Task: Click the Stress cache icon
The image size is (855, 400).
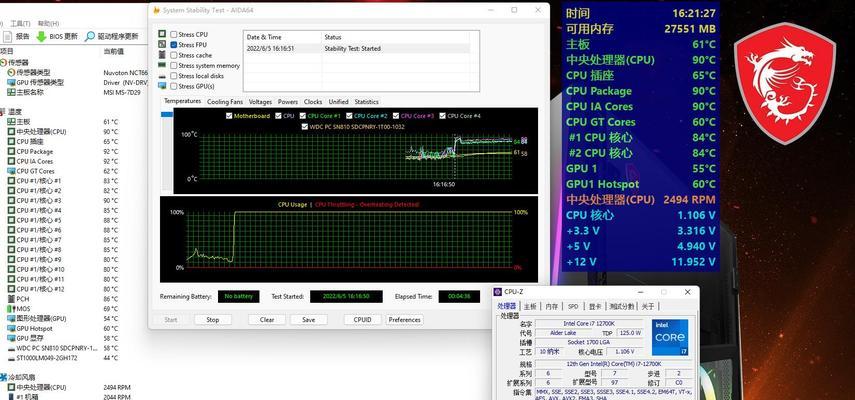Action: (162, 54)
